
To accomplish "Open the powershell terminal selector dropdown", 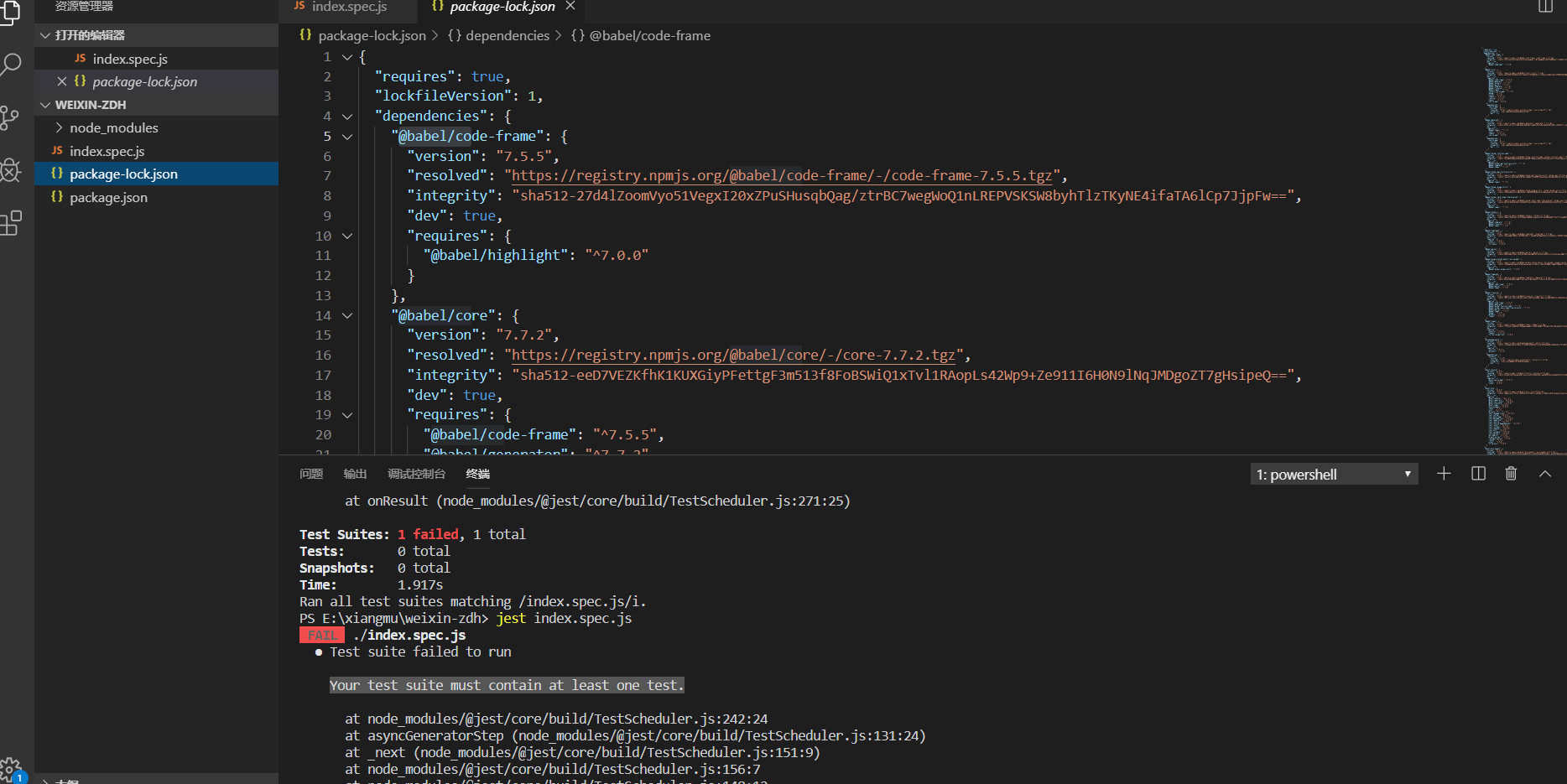I will [x=1333, y=475].
